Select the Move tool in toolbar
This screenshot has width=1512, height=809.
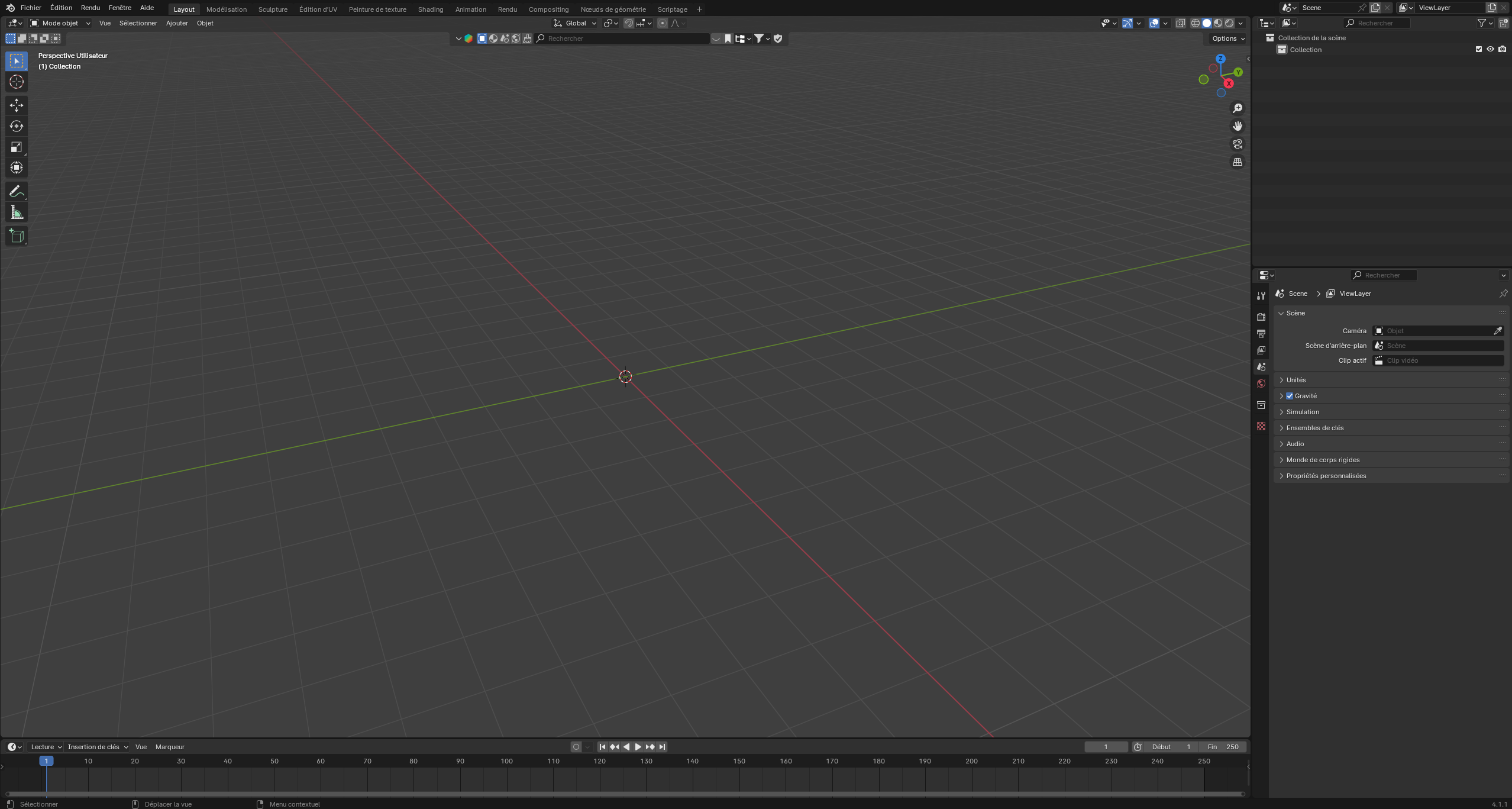click(x=17, y=105)
